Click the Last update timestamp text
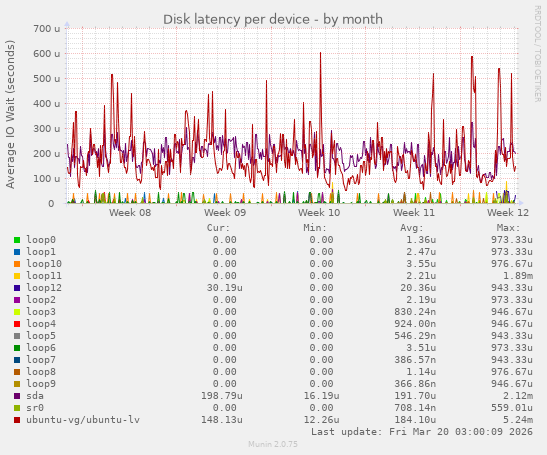The width and height of the screenshot is (547, 455). 422,432
